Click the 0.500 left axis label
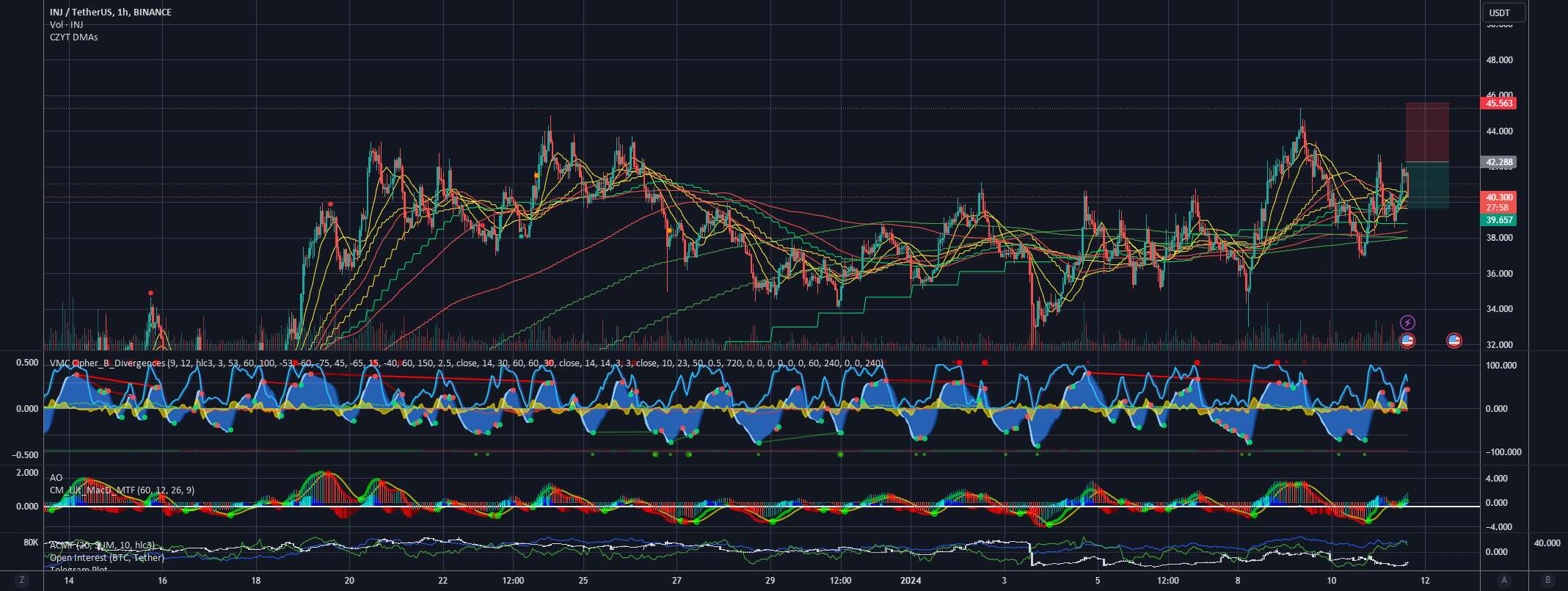 [27, 363]
